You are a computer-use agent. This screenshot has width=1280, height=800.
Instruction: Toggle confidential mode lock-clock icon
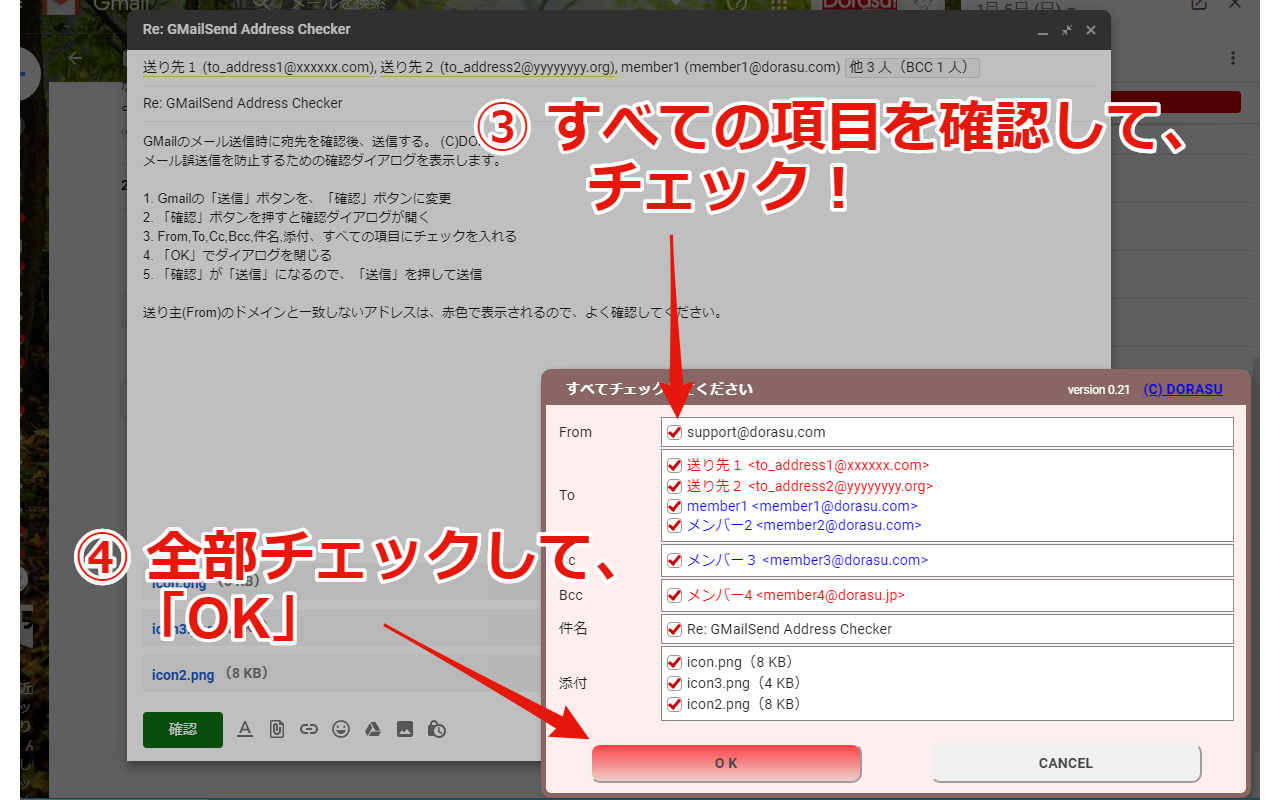click(x=437, y=730)
